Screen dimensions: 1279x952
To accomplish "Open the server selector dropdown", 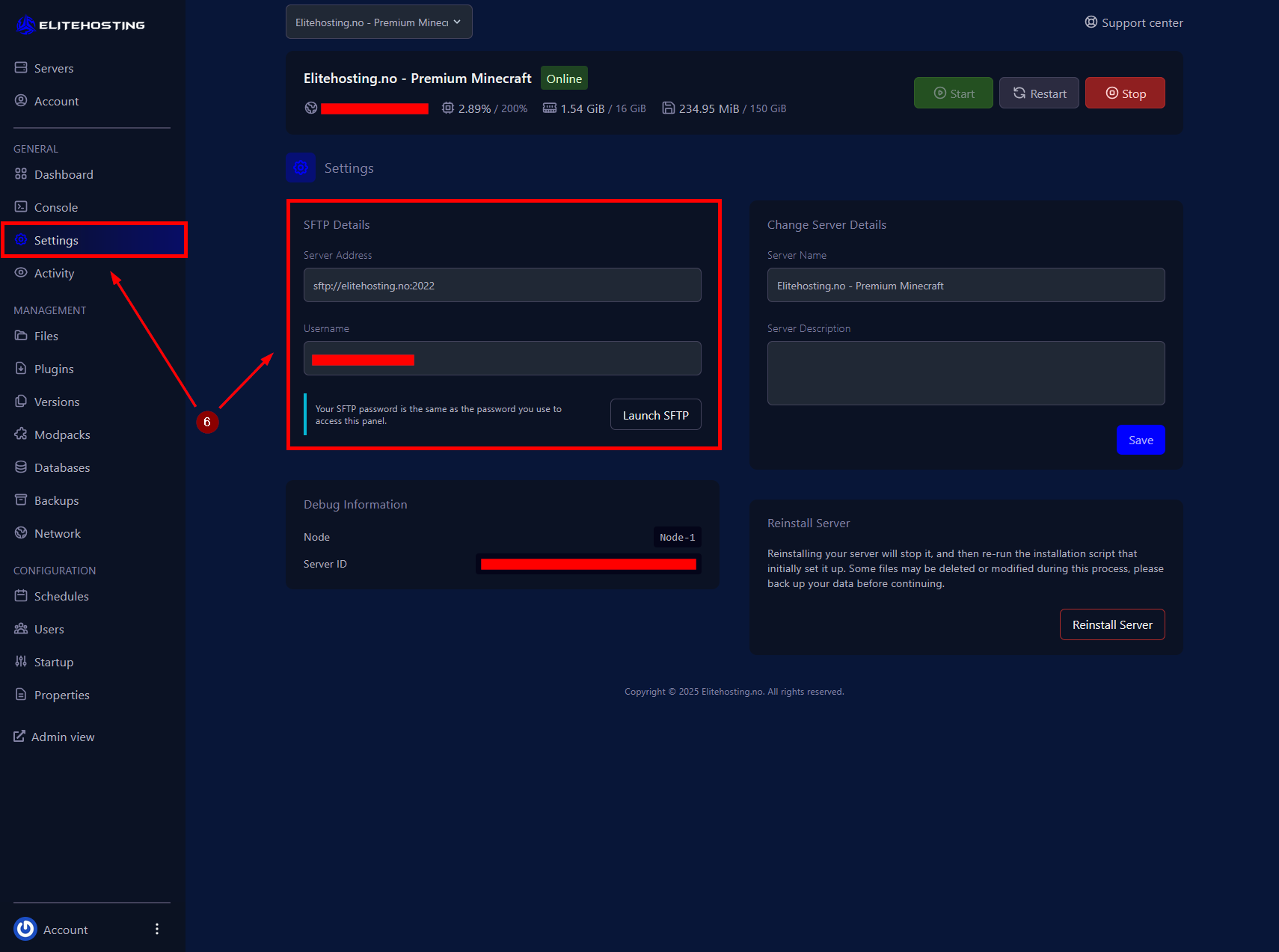I will pos(379,22).
